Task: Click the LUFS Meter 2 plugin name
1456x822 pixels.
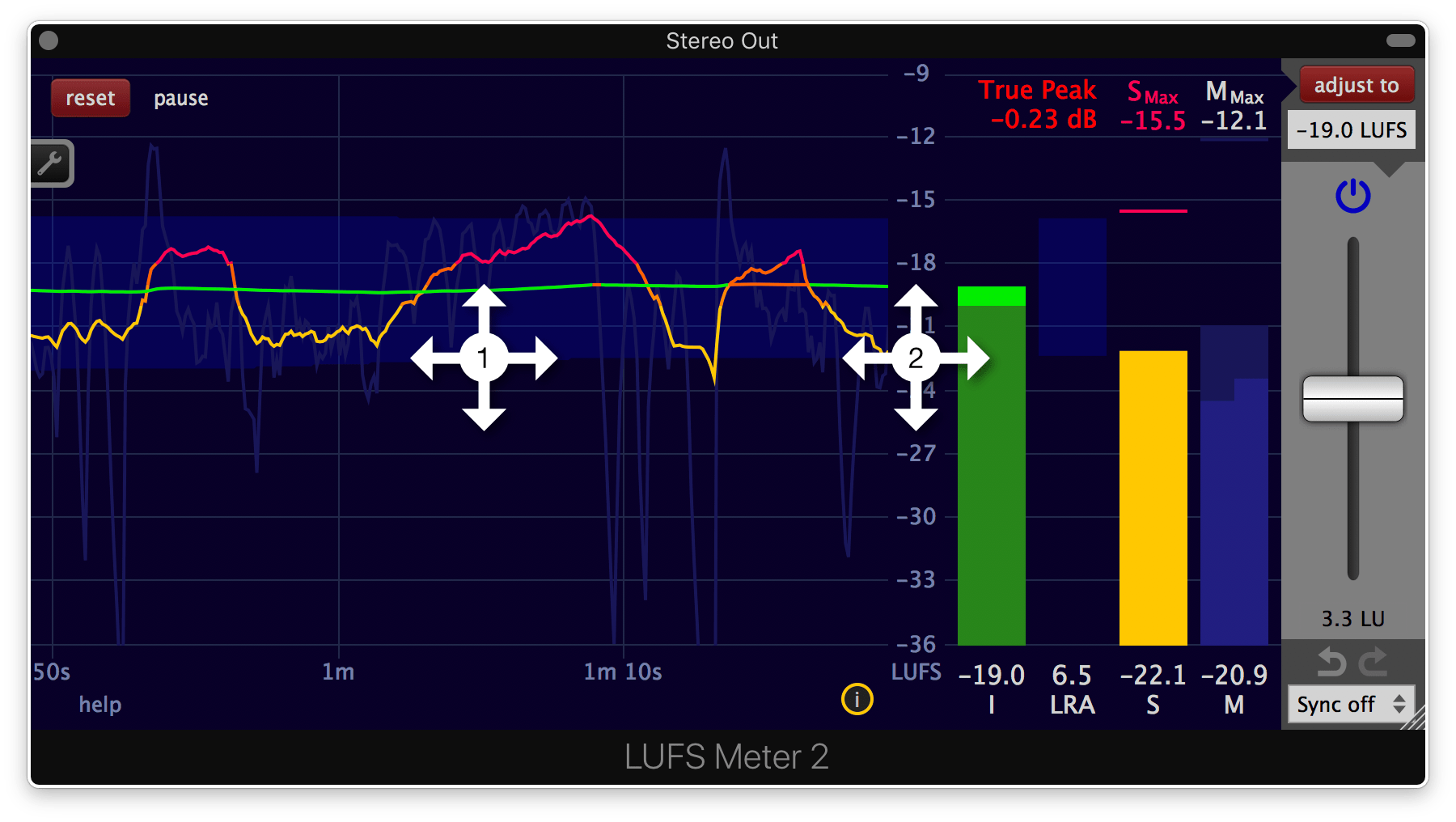Action: click(726, 757)
